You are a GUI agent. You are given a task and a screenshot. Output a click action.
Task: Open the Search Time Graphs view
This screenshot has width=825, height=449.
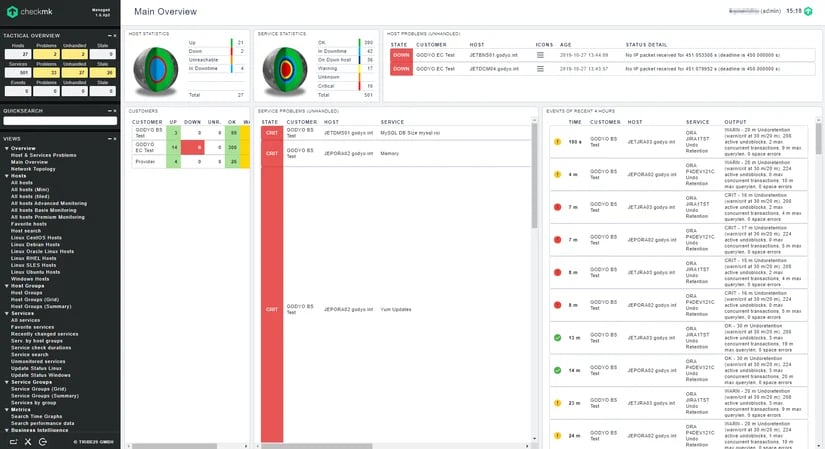point(36,416)
